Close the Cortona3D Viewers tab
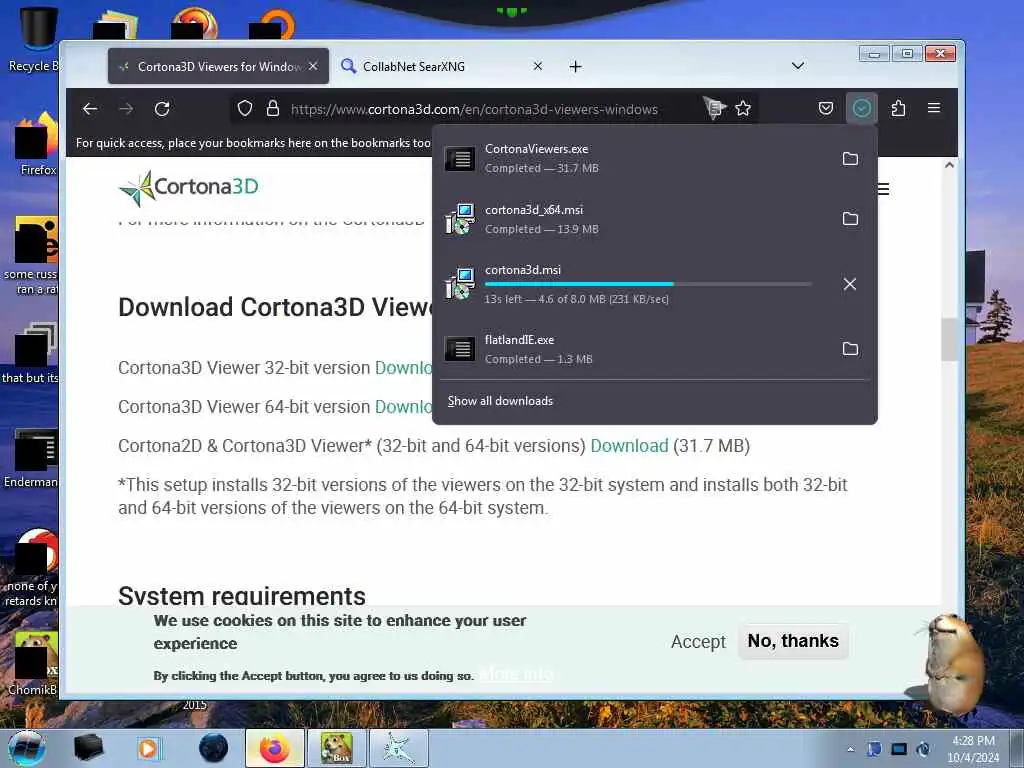 pos(313,66)
